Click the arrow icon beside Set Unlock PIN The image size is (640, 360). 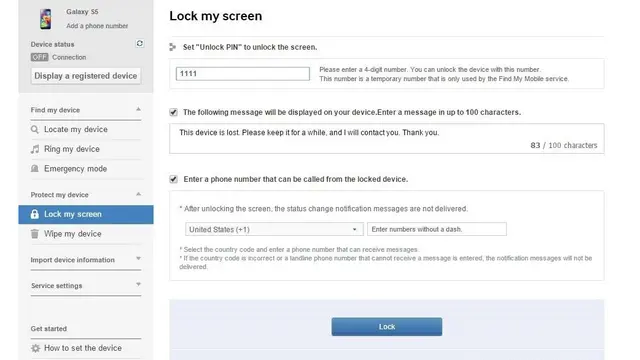pyautogui.click(x=173, y=47)
